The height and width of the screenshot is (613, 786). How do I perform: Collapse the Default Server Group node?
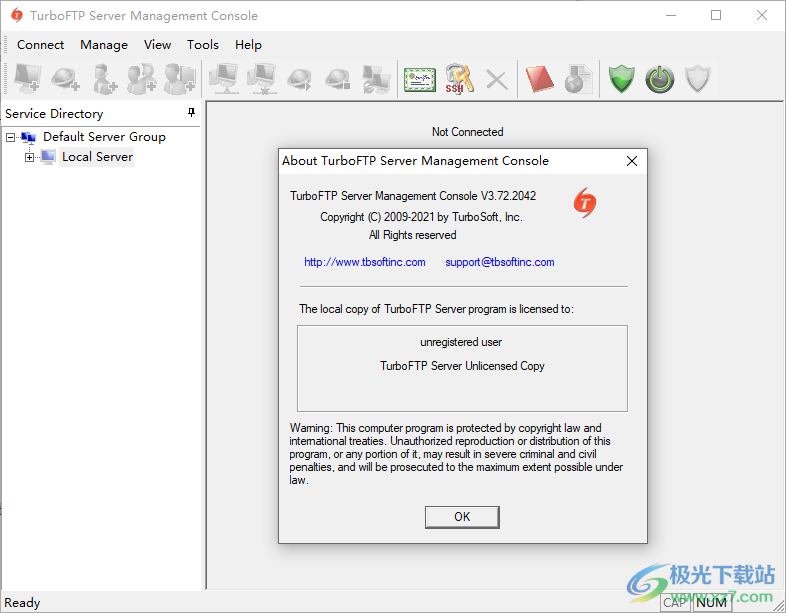(x=11, y=137)
